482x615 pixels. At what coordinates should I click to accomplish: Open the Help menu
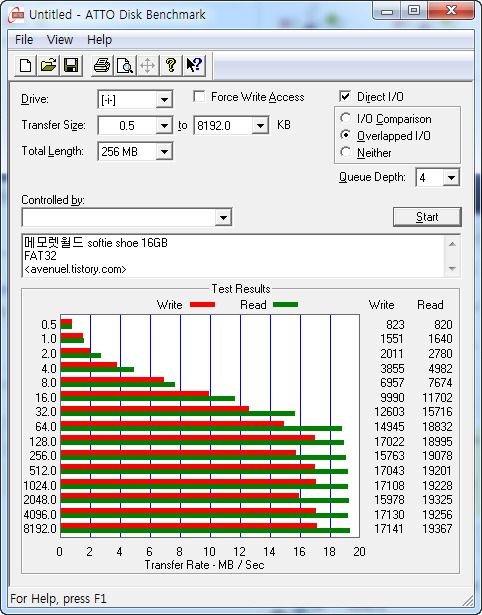coord(99,40)
